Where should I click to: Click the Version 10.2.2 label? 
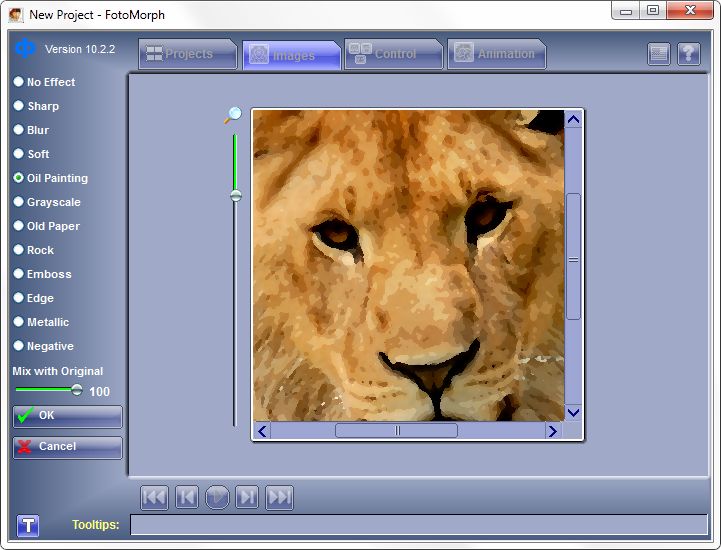click(x=80, y=49)
